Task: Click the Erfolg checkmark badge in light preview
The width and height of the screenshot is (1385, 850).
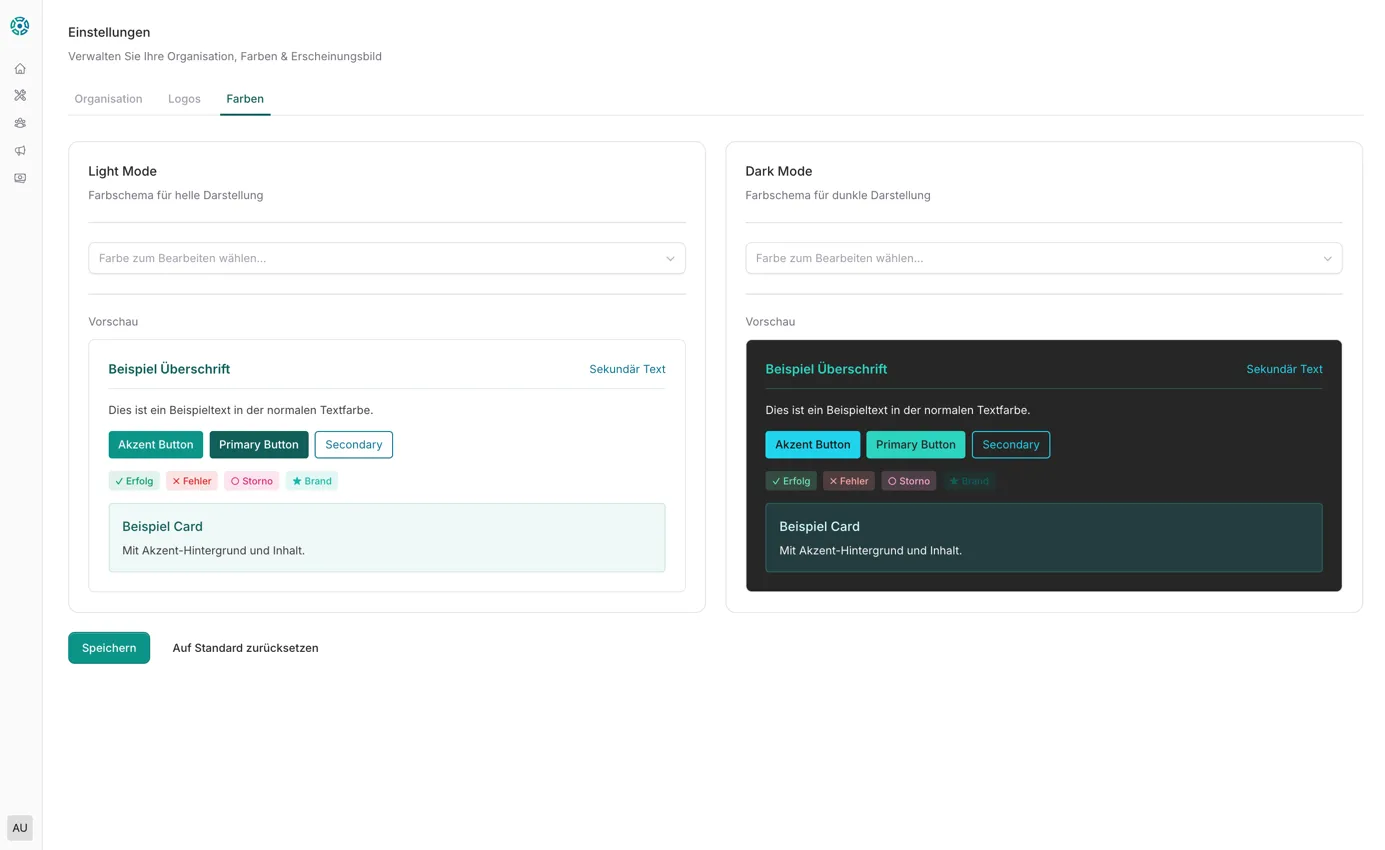Action: [134, 481]
